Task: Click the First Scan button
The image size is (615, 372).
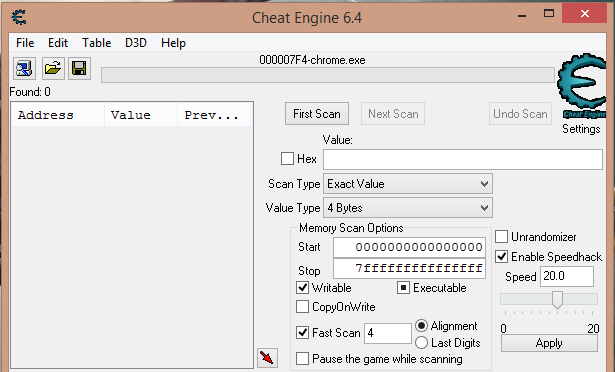Action: point(317,114)
